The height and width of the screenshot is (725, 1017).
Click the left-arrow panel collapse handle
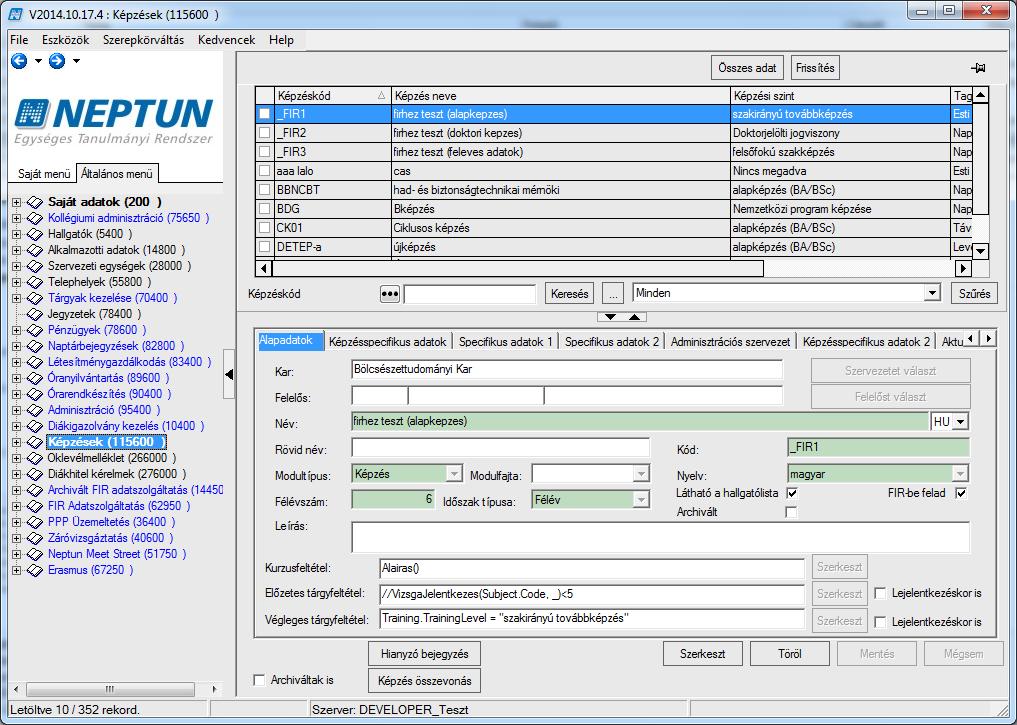click(229, 374)
